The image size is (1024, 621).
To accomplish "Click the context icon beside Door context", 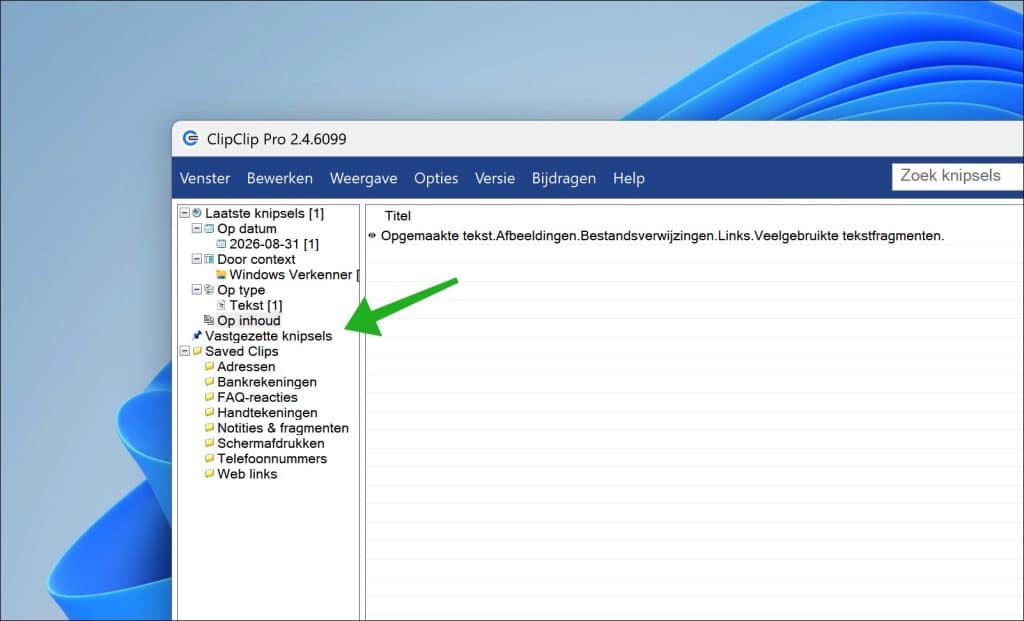I will [209, 259].
